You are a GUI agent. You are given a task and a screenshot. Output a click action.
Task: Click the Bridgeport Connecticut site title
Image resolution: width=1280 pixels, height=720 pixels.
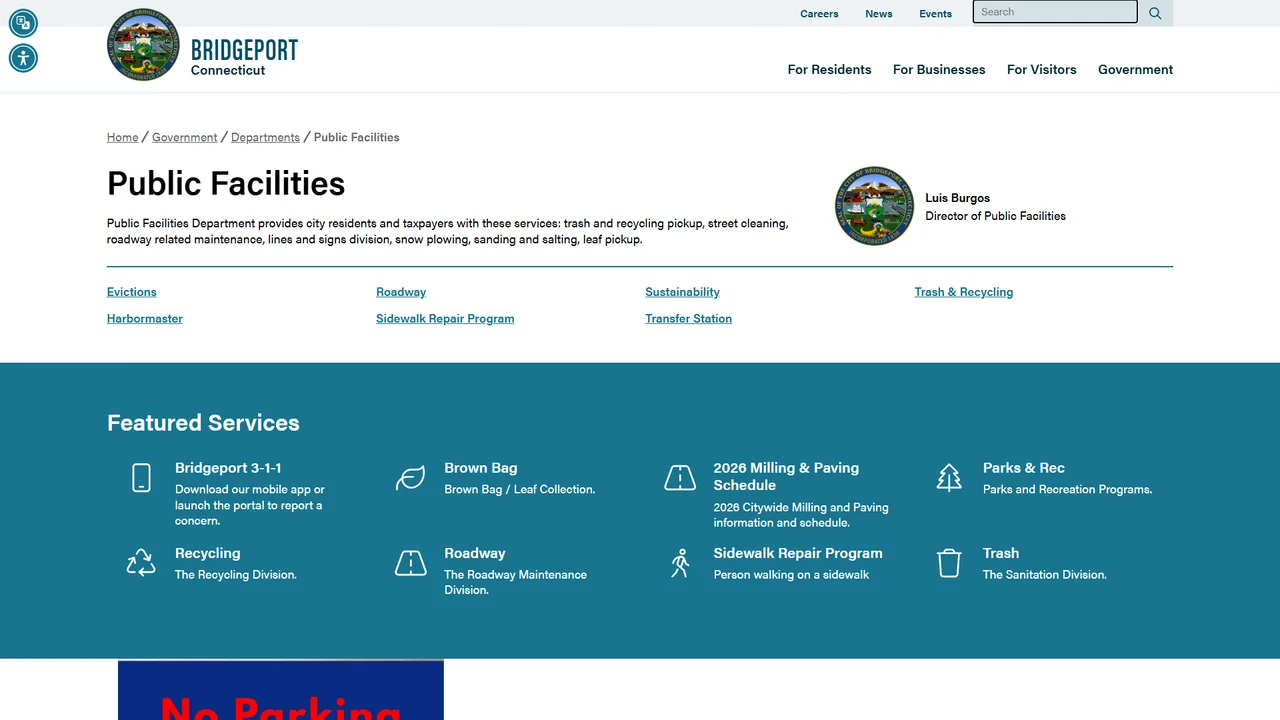click(244, 57)
